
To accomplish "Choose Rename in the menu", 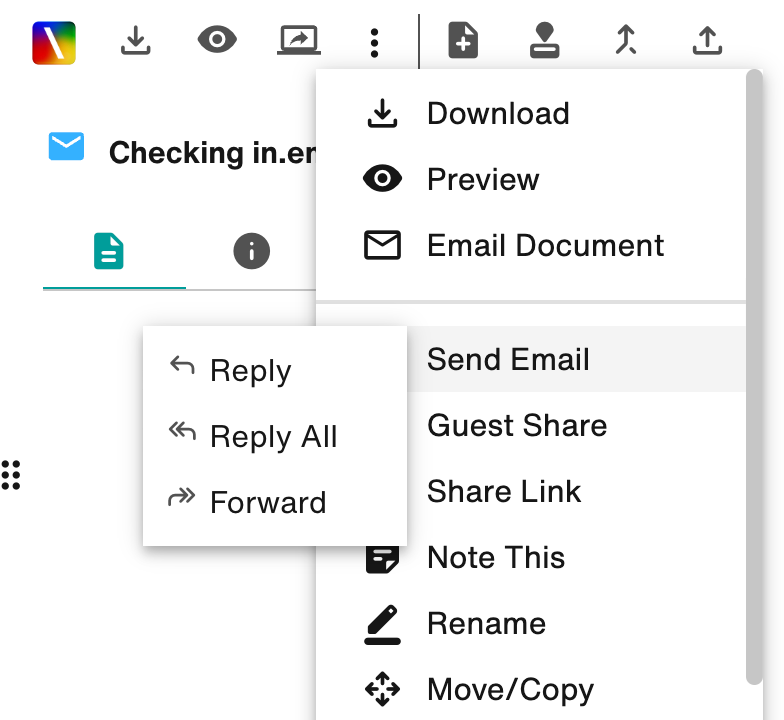I will (530, 623).
